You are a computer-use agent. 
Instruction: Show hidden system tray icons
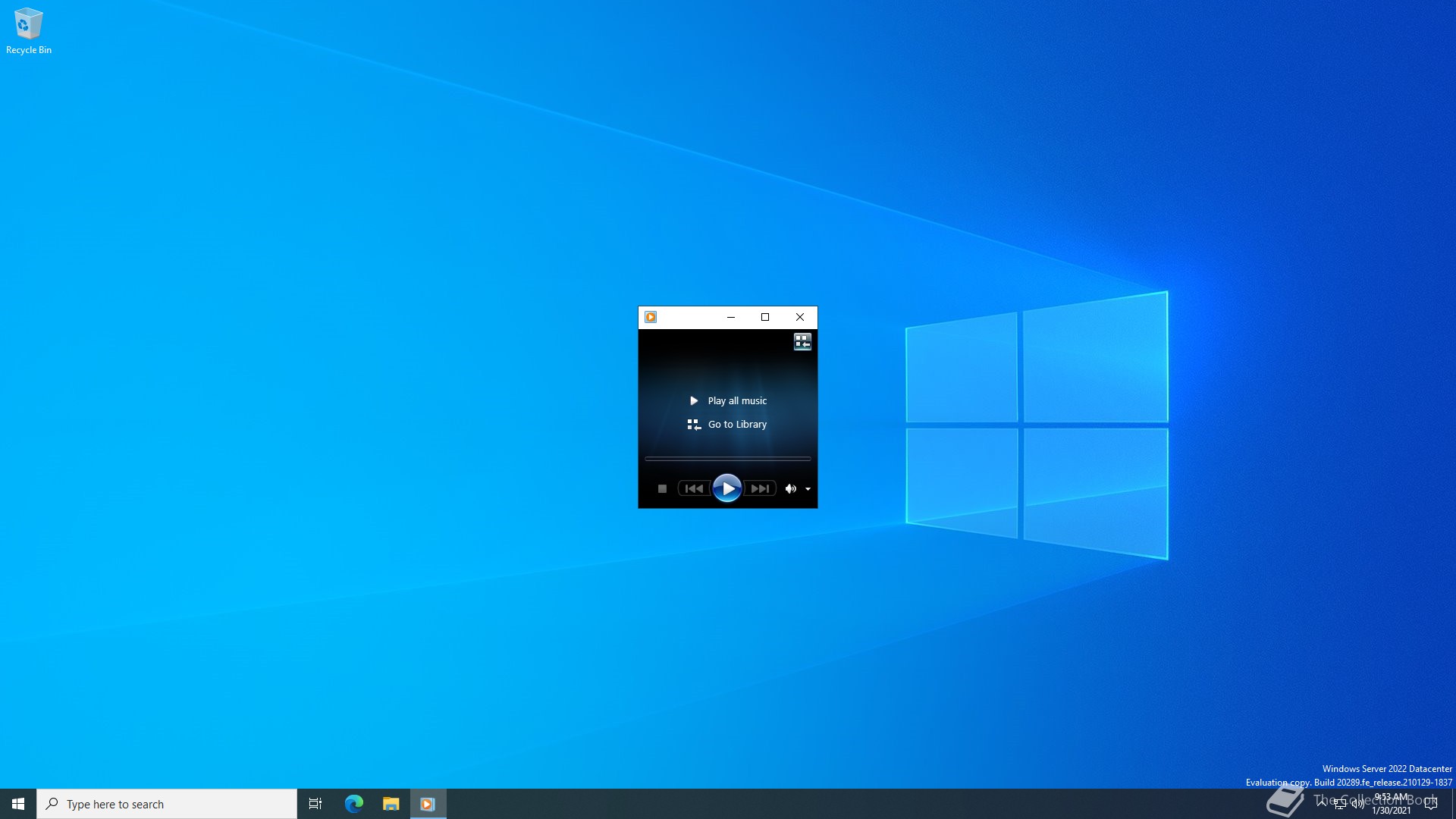[x=1322, y=802]
